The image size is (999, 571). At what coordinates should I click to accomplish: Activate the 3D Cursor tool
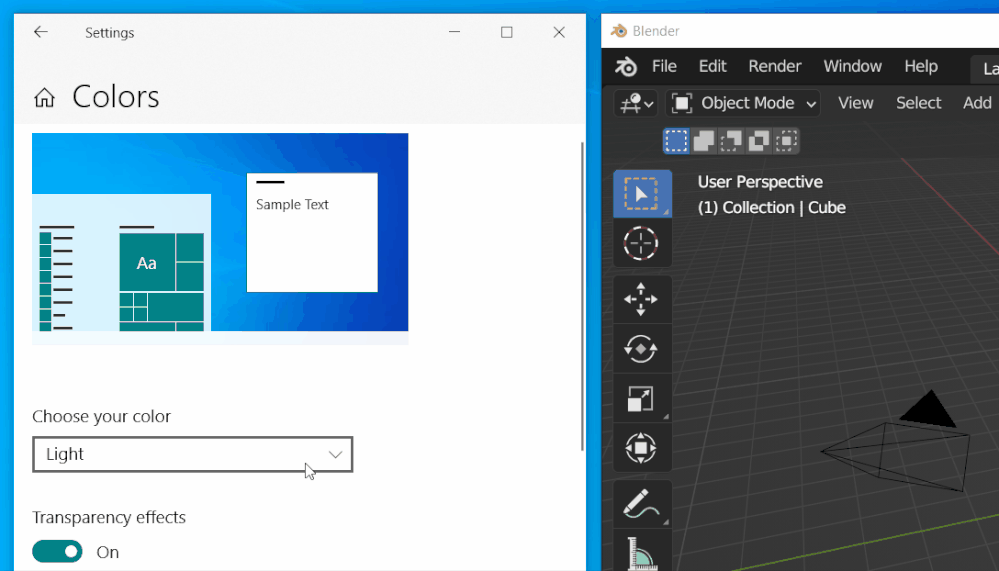tap(642, 243)
